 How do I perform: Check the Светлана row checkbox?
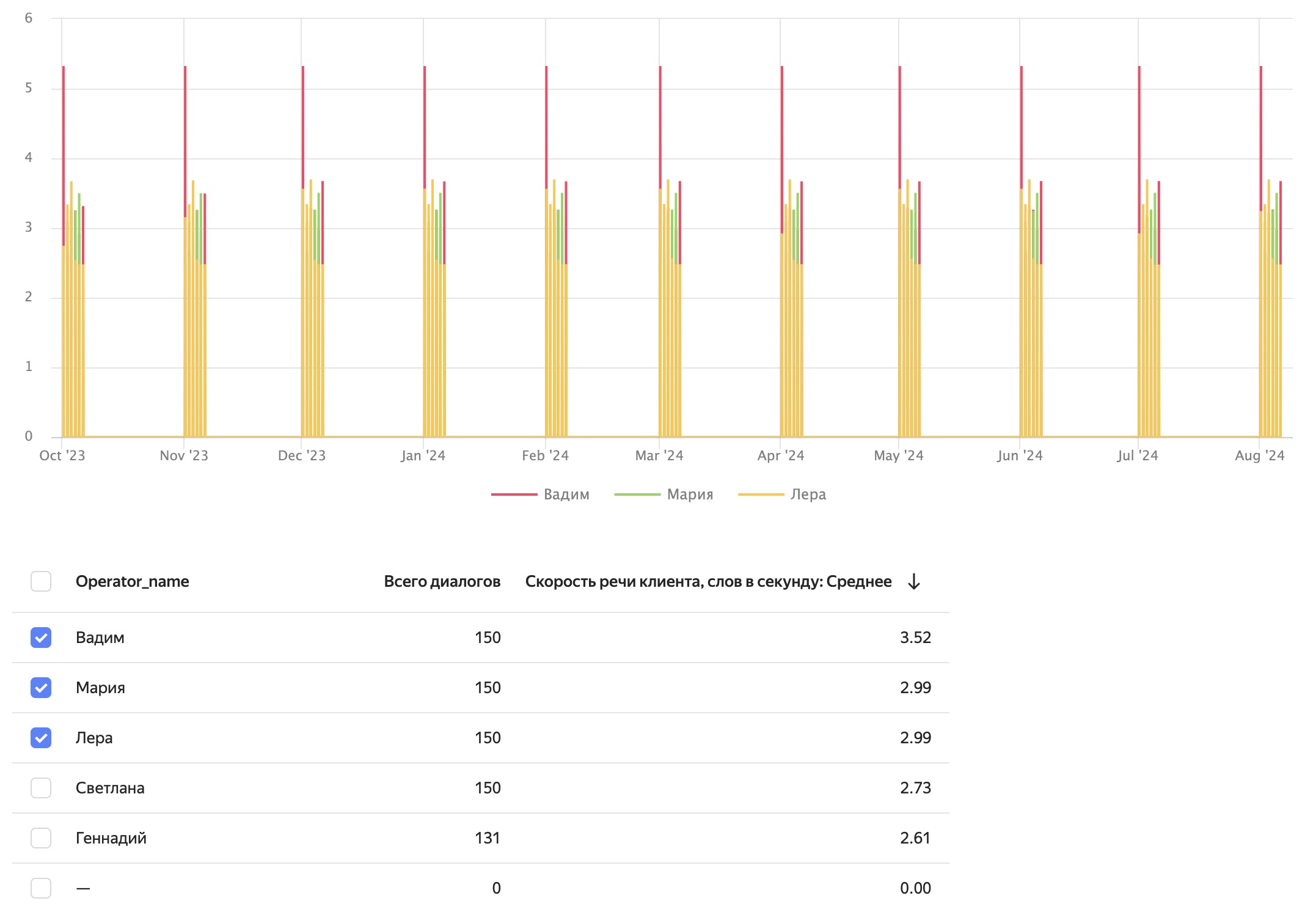[41, 788]
